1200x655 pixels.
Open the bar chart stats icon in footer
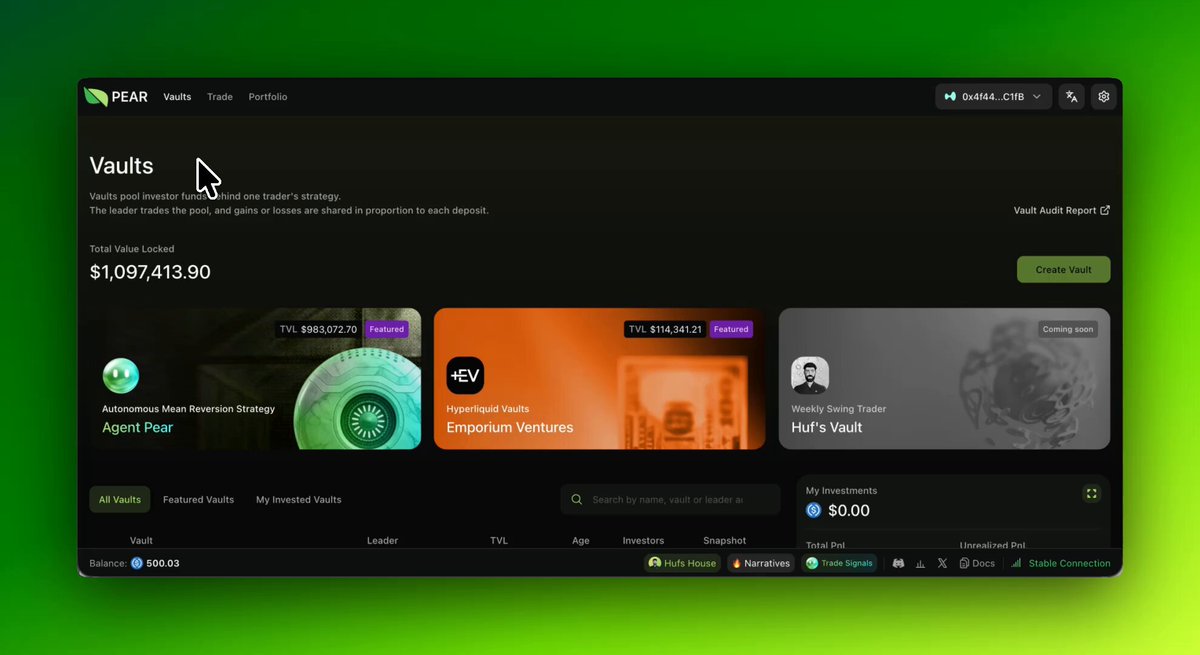[920, 563]
